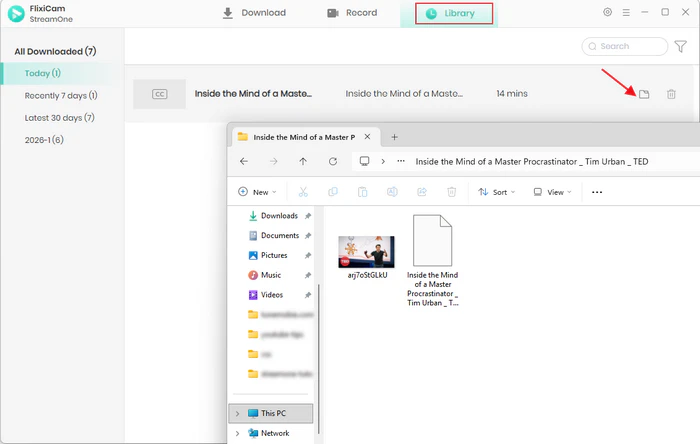
Task: Open the Download tab in FlixiCam
Action: point(254,13)
